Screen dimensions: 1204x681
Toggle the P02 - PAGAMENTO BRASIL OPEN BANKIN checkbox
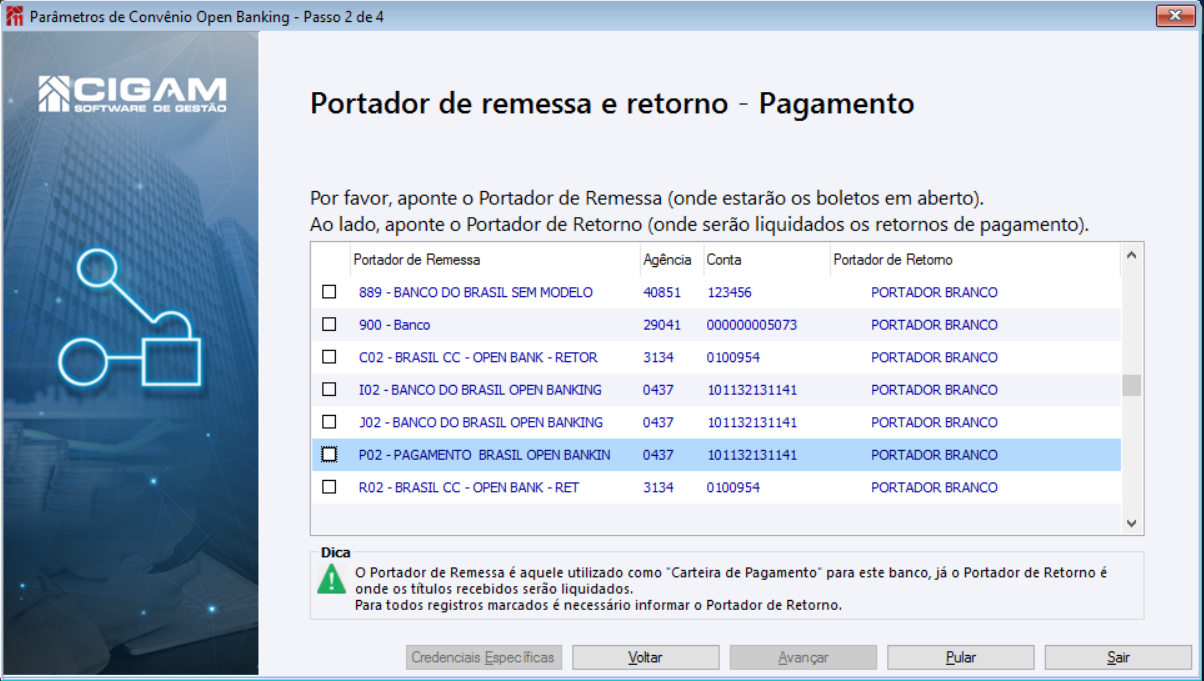[329, 455]
